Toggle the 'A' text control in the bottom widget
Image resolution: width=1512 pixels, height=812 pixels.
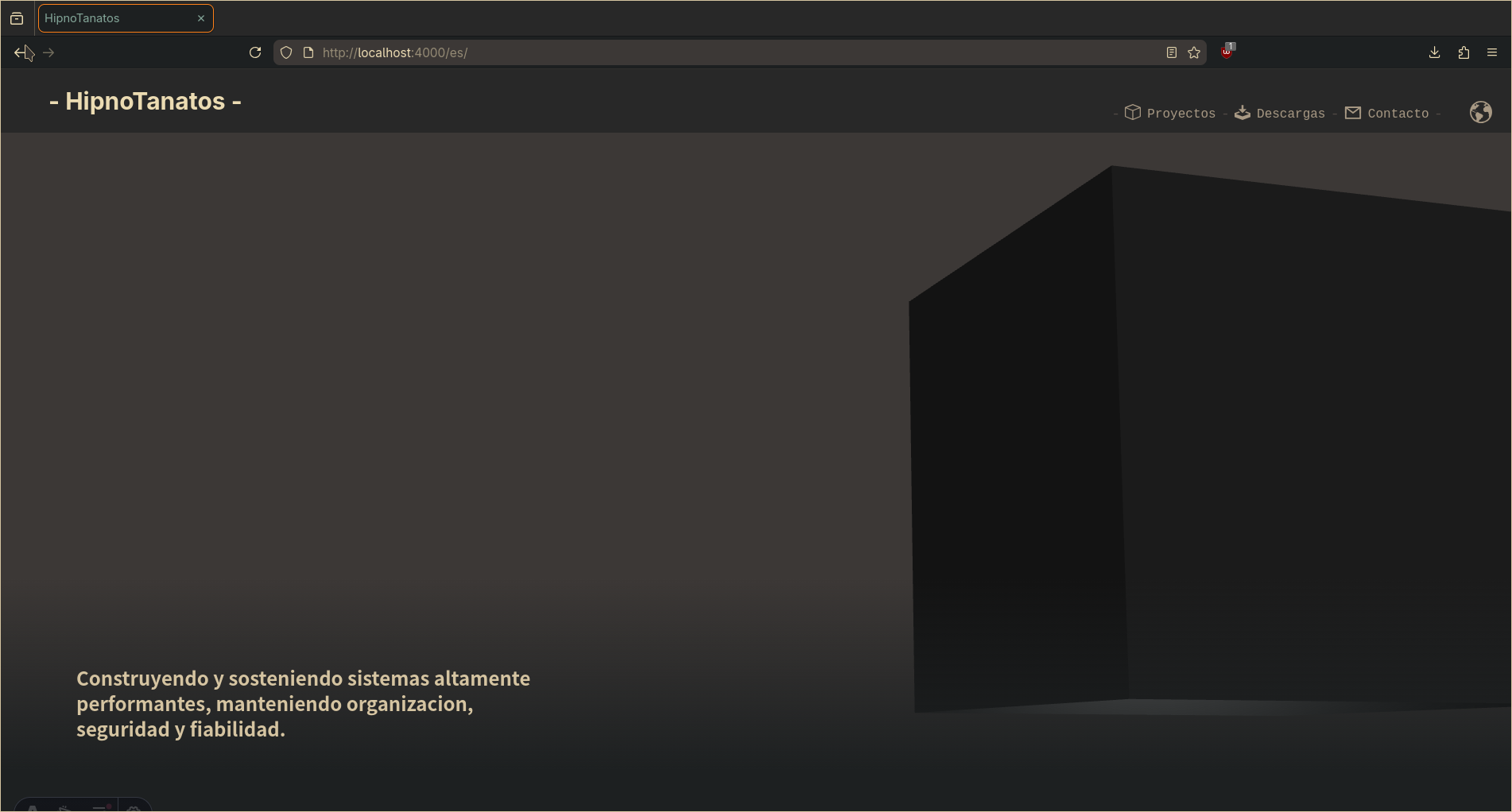tap(33, 809)
